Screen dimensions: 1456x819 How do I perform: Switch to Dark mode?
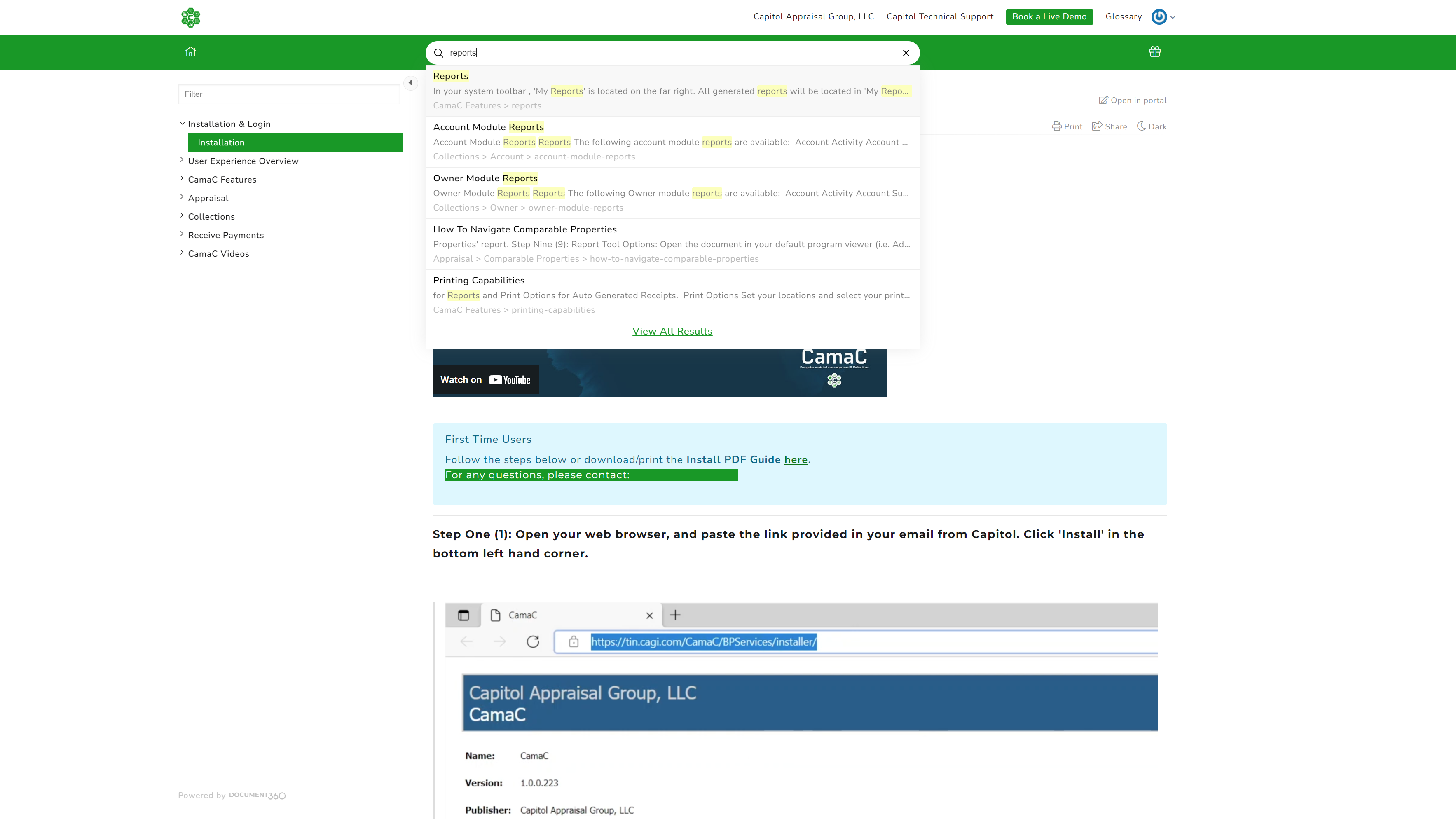(x=1152, y=126)
